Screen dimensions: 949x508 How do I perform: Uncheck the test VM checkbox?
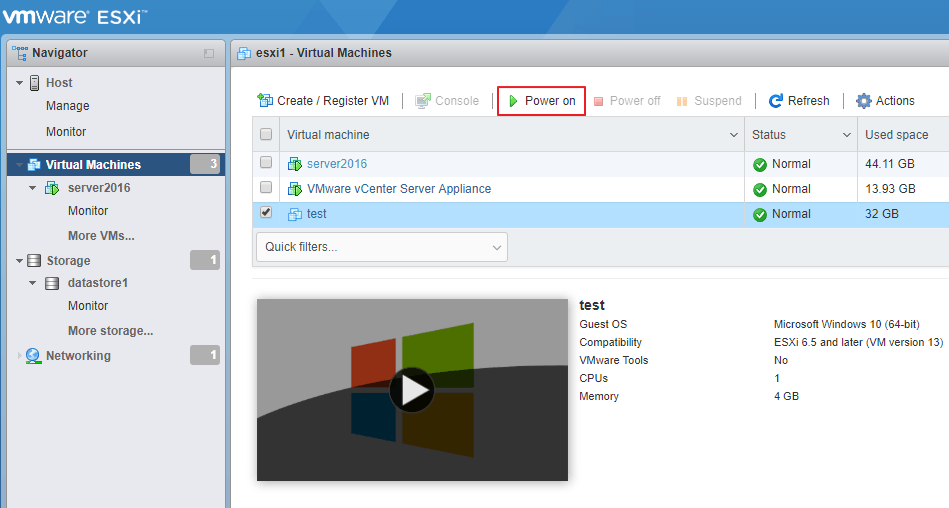tap(266, 213)
